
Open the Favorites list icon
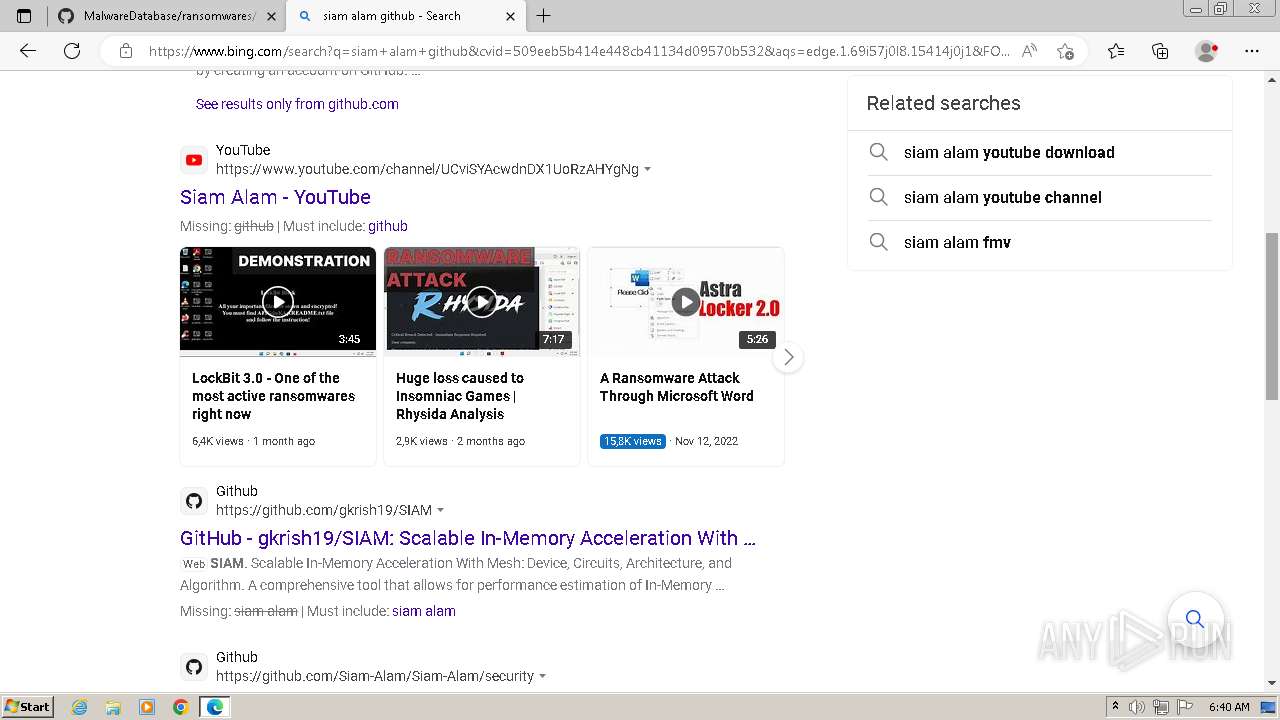pyautogui.click(x=1116, y=51)
